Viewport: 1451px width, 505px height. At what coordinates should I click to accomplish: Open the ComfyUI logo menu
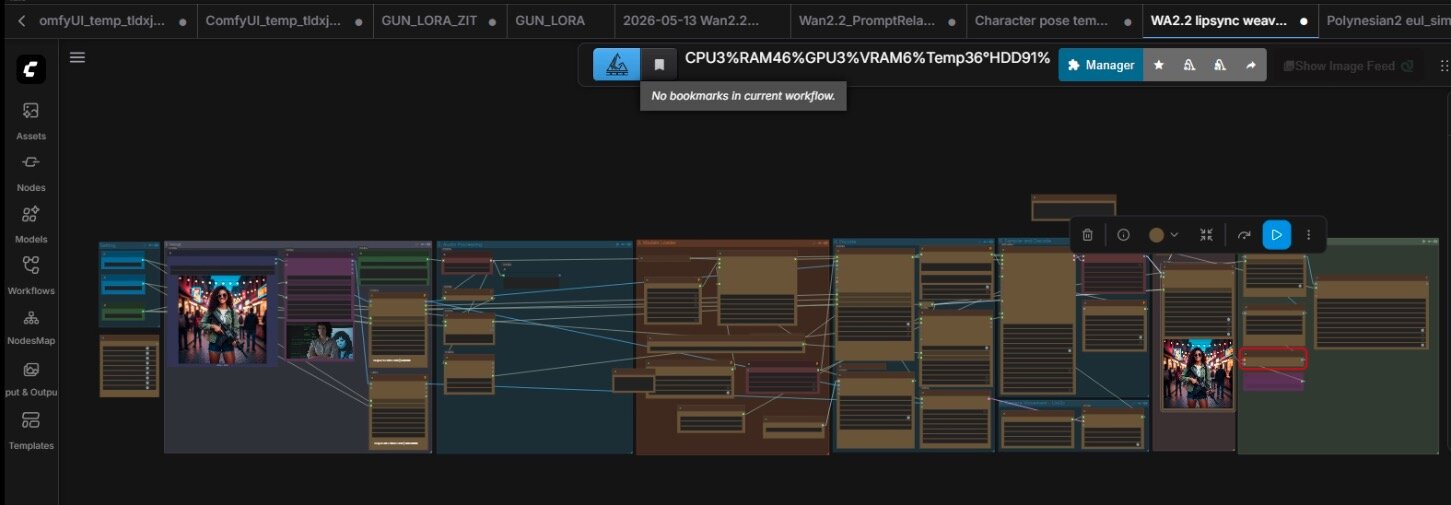30,69
